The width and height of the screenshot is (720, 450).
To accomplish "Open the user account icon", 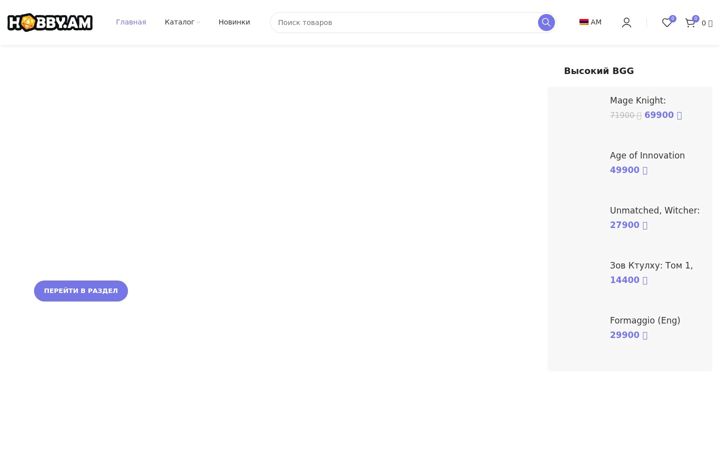I will click(x=626, y=22).
